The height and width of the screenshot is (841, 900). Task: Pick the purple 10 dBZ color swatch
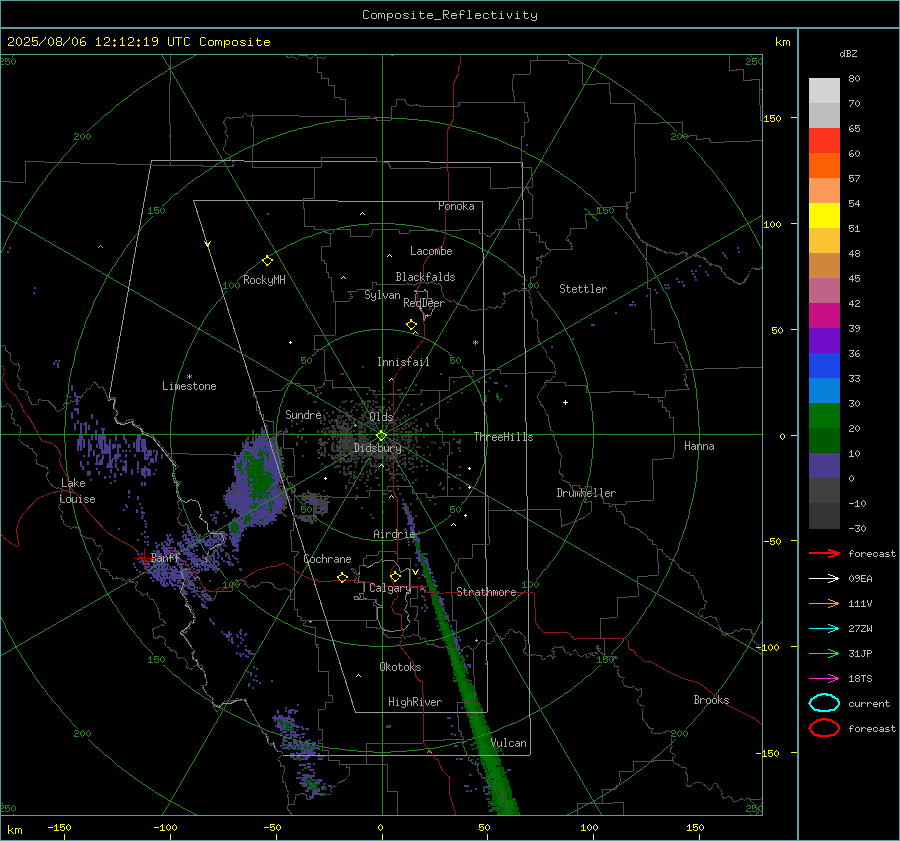click(x=824, y=466)
